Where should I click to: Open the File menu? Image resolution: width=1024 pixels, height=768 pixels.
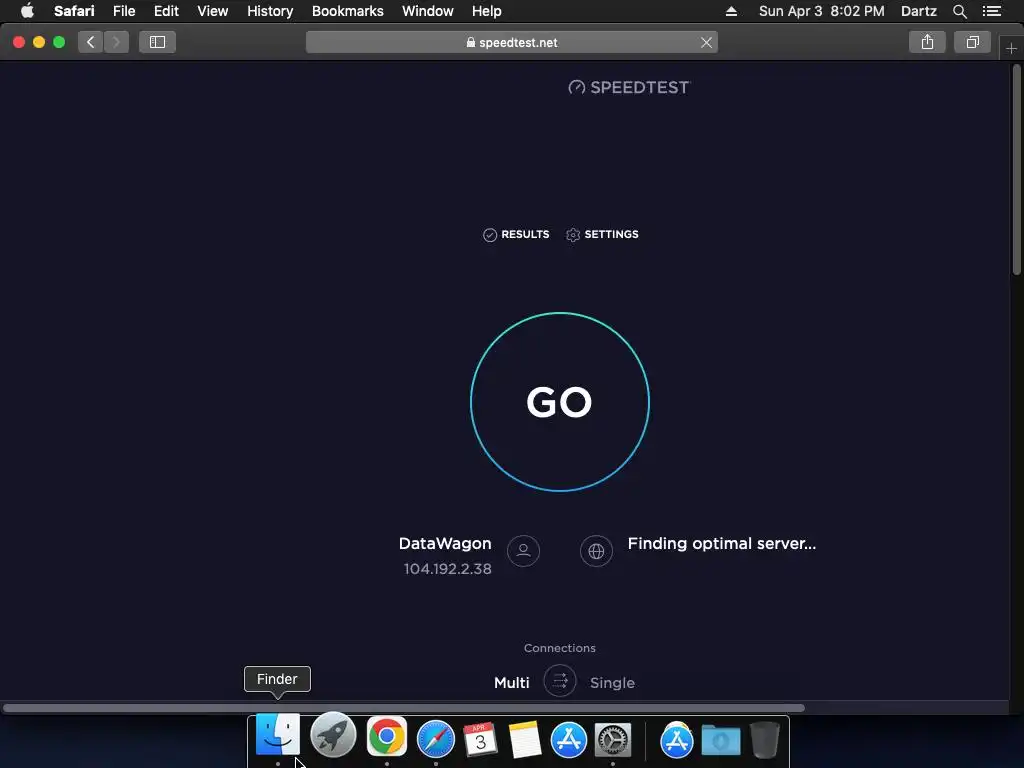[x=124, y=11]
